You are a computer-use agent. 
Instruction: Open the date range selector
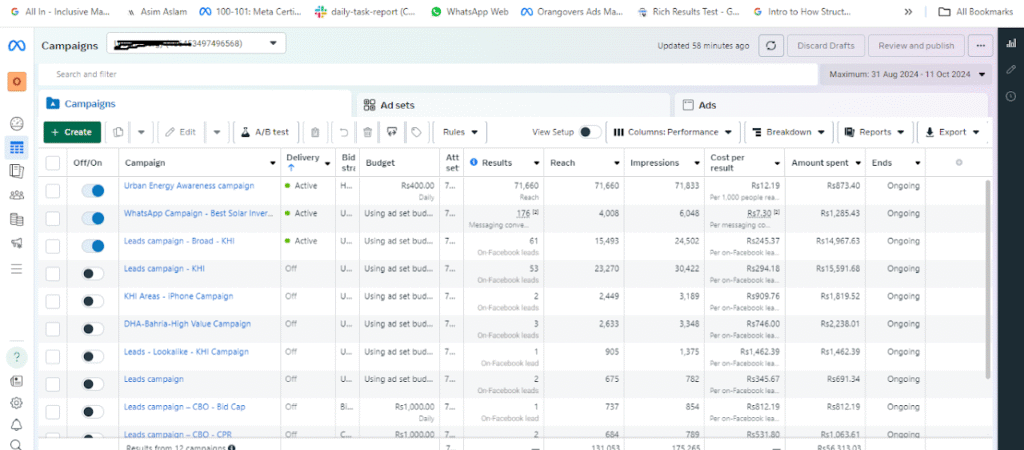(x=904, y=74)
